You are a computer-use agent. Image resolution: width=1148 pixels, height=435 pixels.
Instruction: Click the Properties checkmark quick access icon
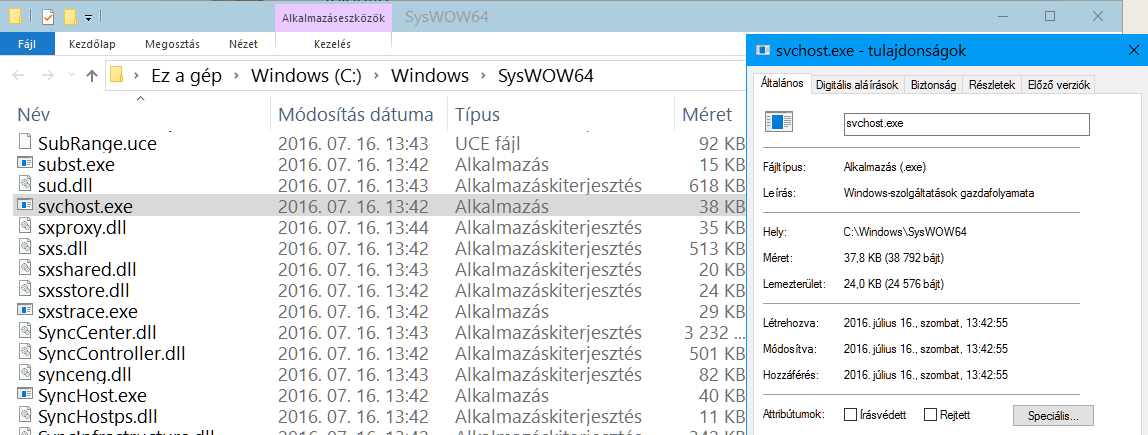pyautogui.click(x=48, y=15)
